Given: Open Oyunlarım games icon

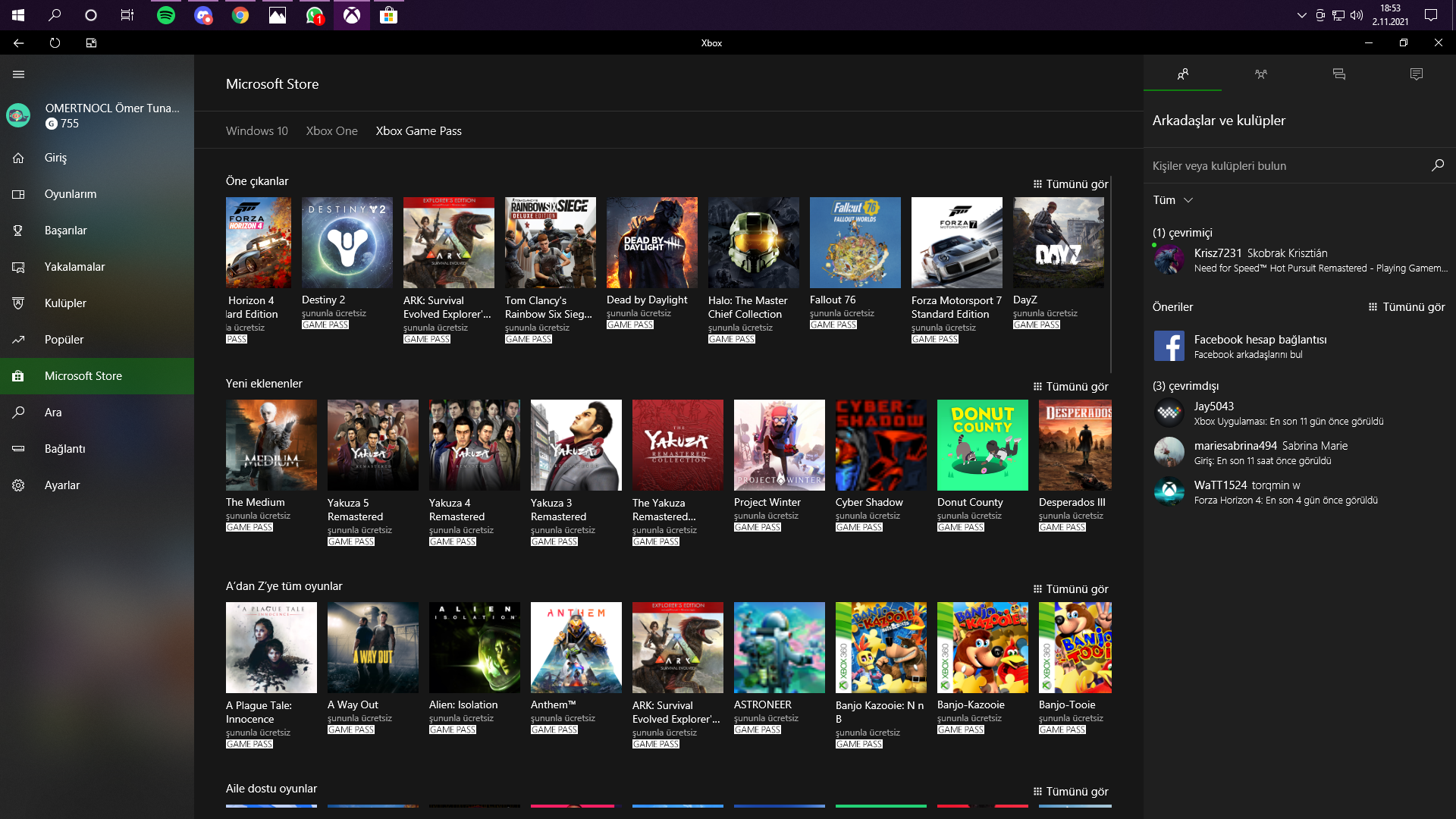Looking at the screenshot, I should point(18,194).
